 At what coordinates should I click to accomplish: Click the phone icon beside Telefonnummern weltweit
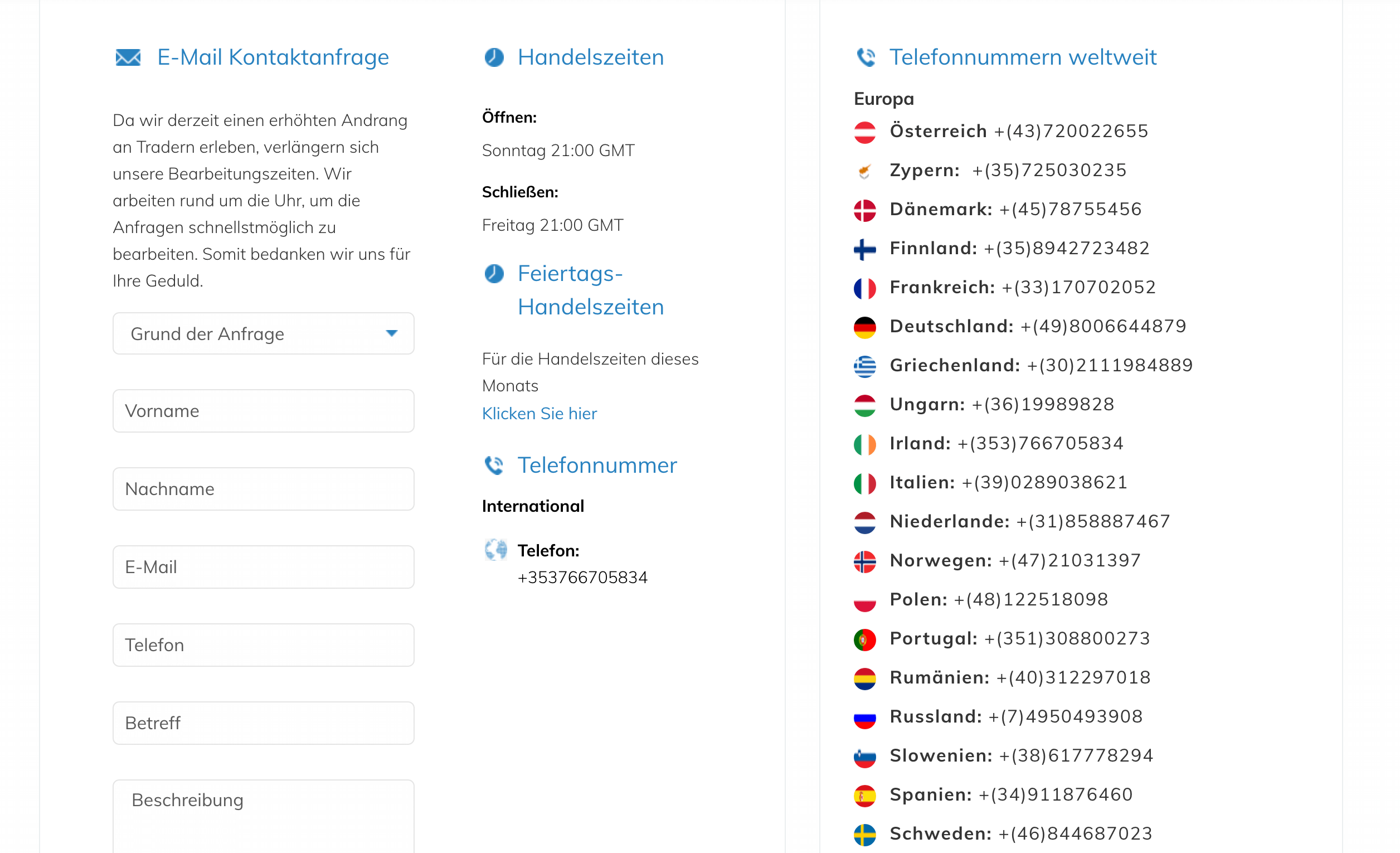tap(866, 57)
